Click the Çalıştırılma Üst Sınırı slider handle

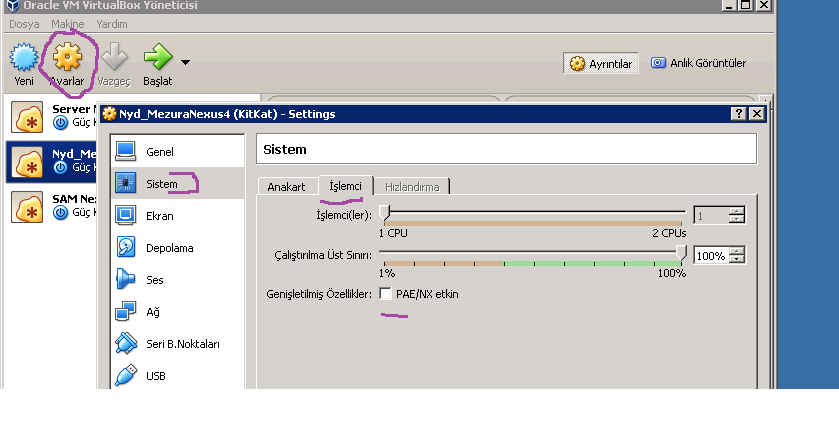[681, 253]
